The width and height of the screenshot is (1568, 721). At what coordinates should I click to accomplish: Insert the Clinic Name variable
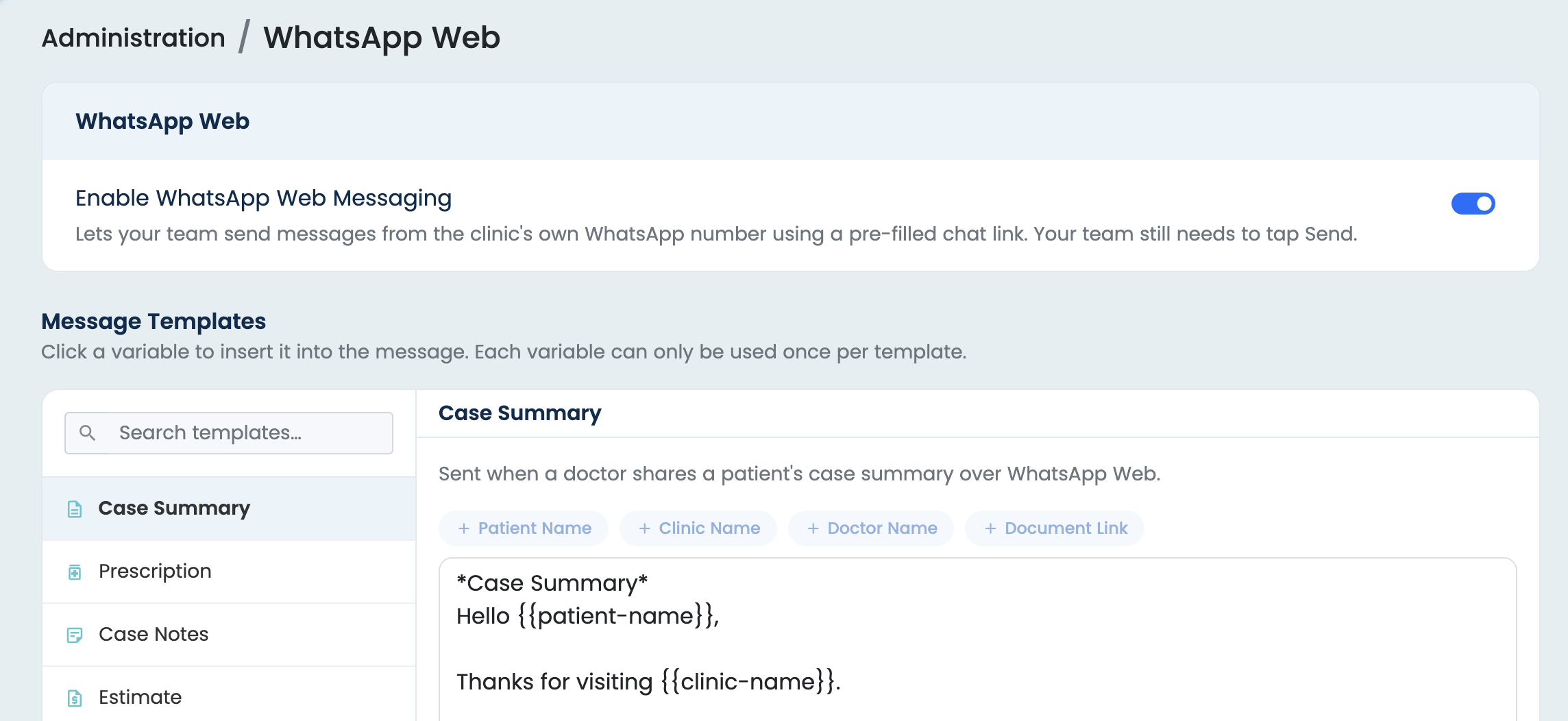[698, 528]
